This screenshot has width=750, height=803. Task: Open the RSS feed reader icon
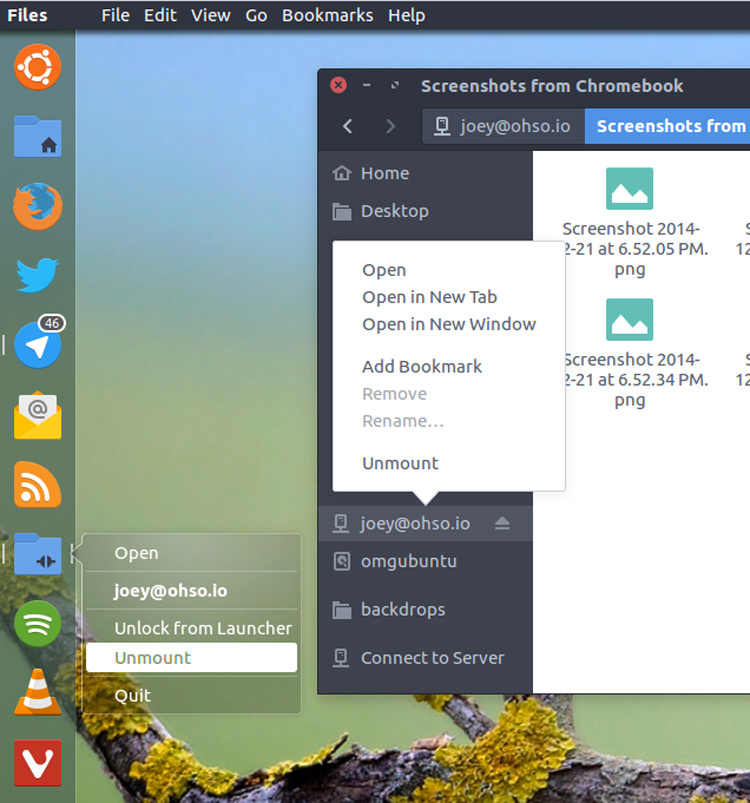[38, 485]
